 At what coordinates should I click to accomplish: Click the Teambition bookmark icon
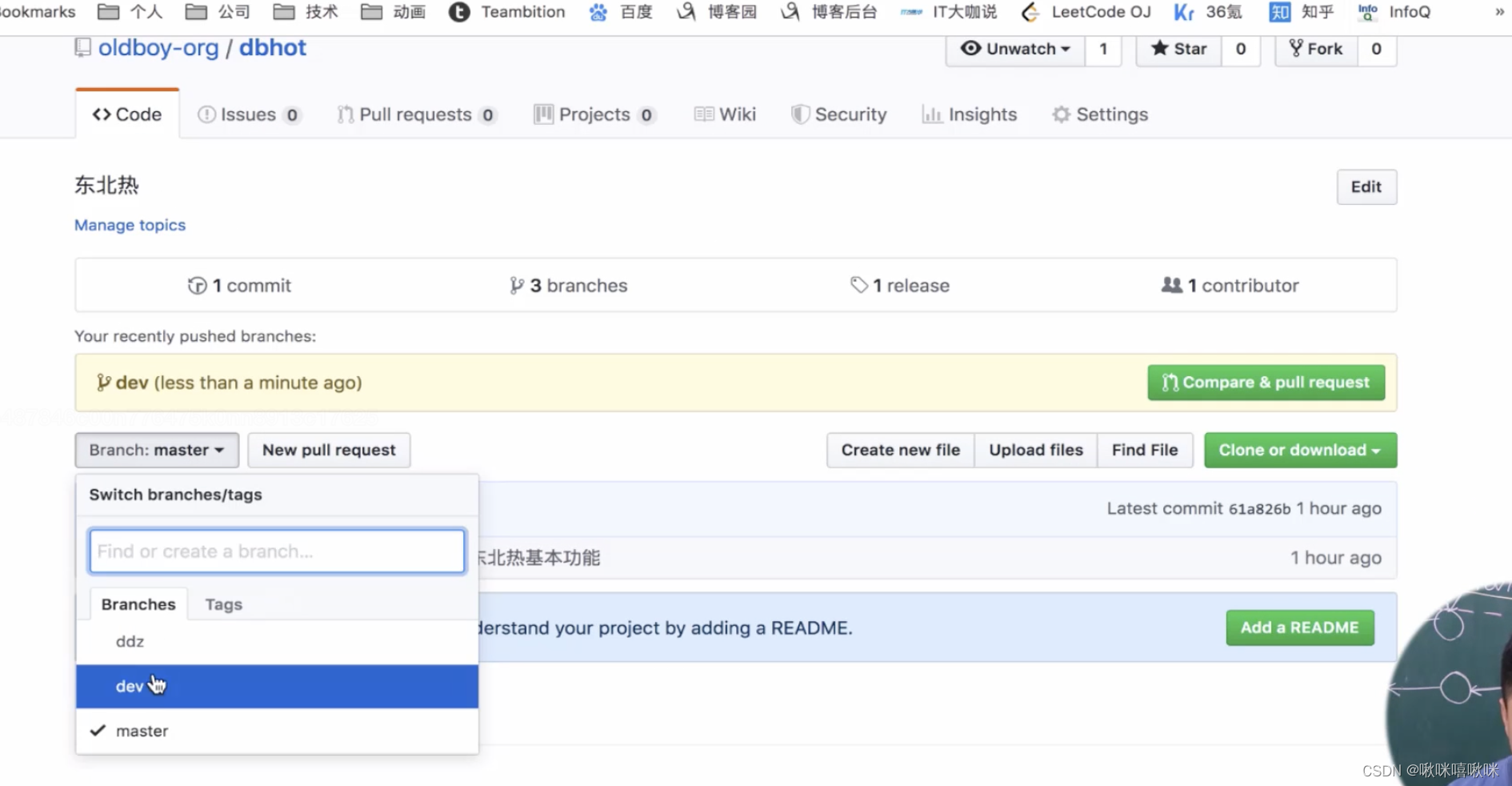point(459,12)
